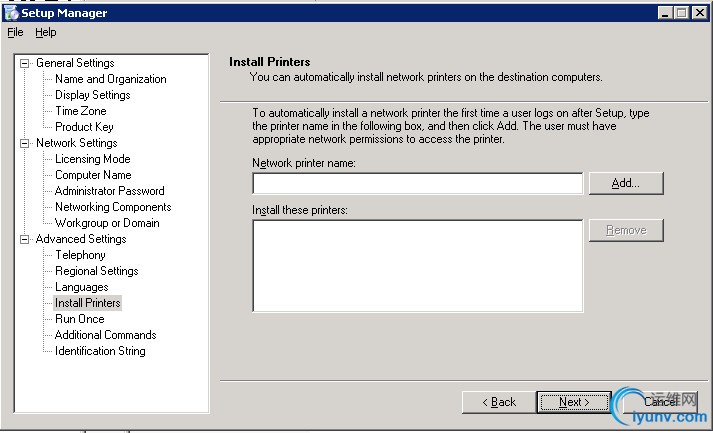Screen dimensions: 713x433
Task: Proceed with the Next button
Action: [x=573, y=402]
